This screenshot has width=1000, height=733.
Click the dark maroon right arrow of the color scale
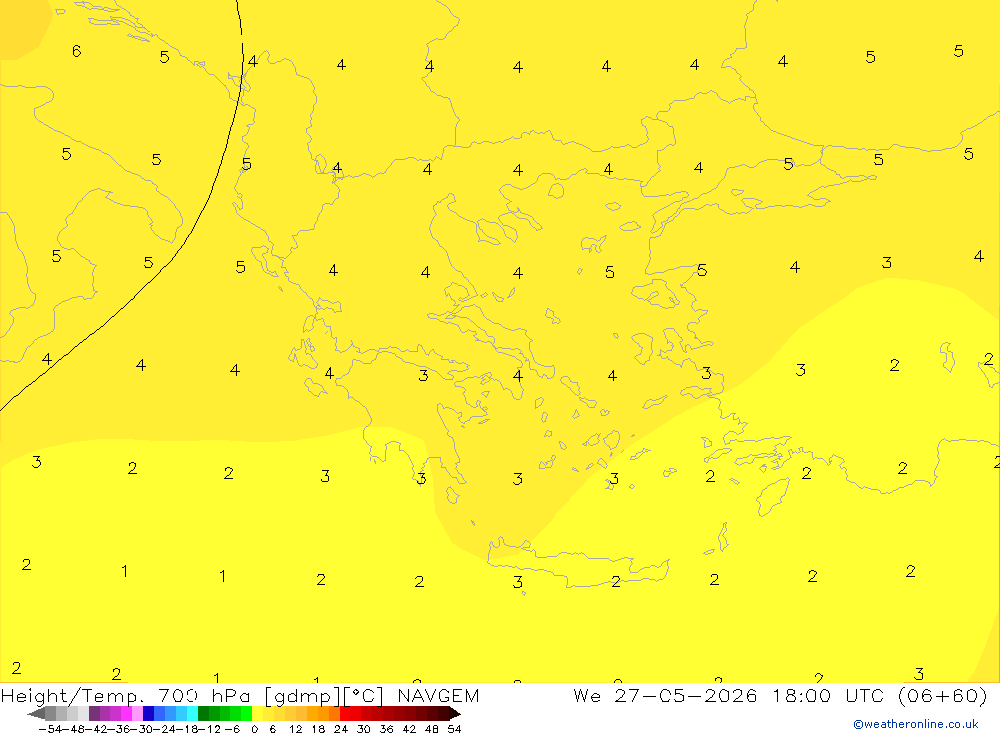[x=454, y=714]
